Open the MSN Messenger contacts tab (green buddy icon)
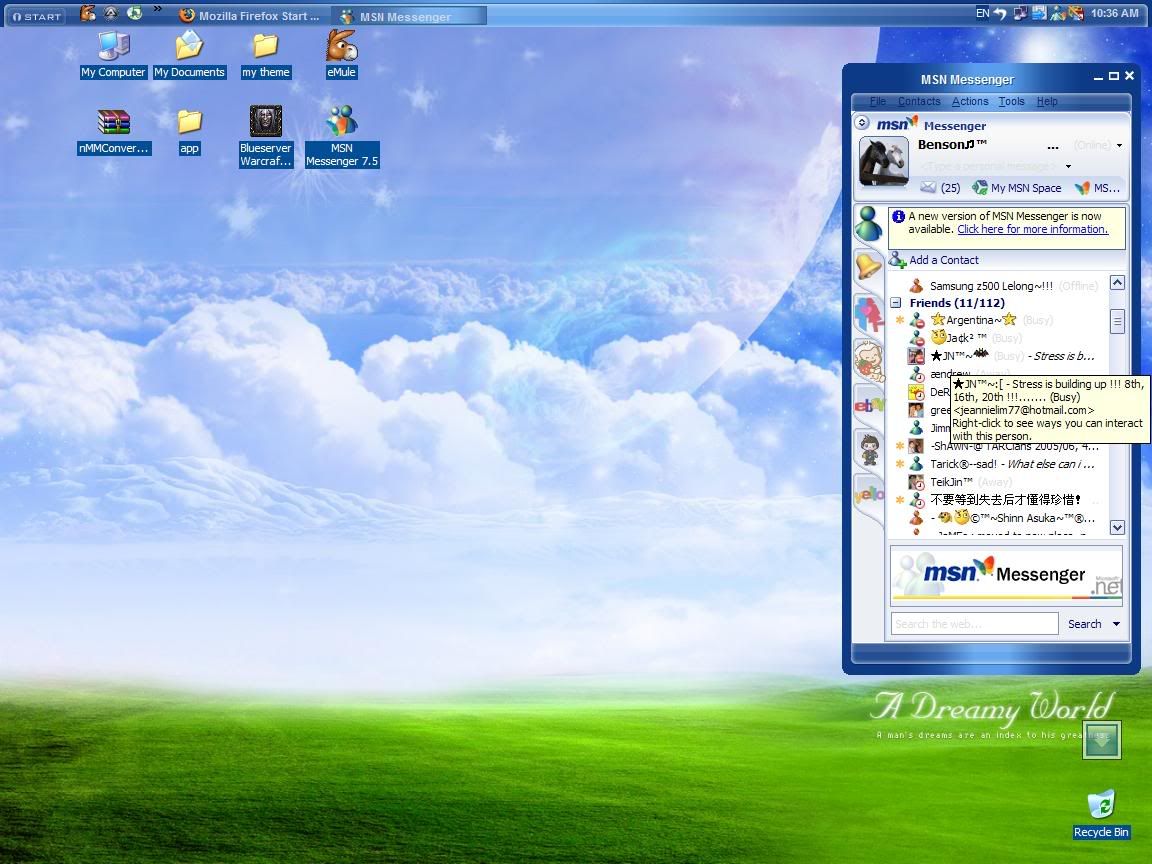Image resolution: width=1152 pixels, height=864 pixels. pos(868,223)
